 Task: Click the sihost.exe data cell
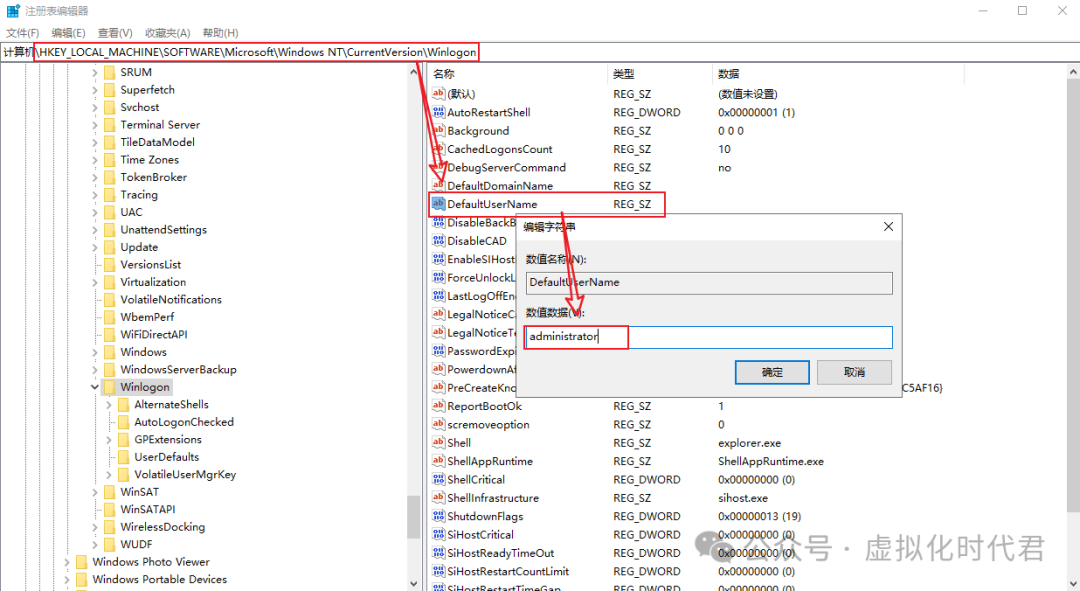coord(742,498)
